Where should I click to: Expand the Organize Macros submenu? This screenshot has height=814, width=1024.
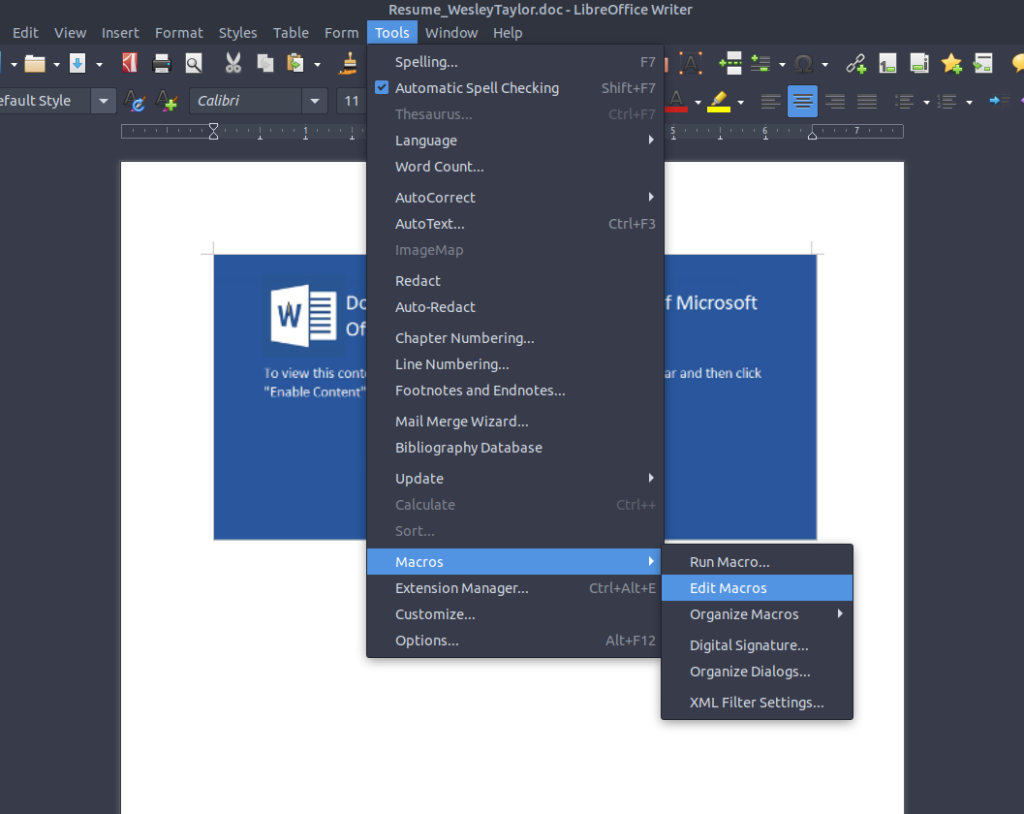click(x=757, y=614)
